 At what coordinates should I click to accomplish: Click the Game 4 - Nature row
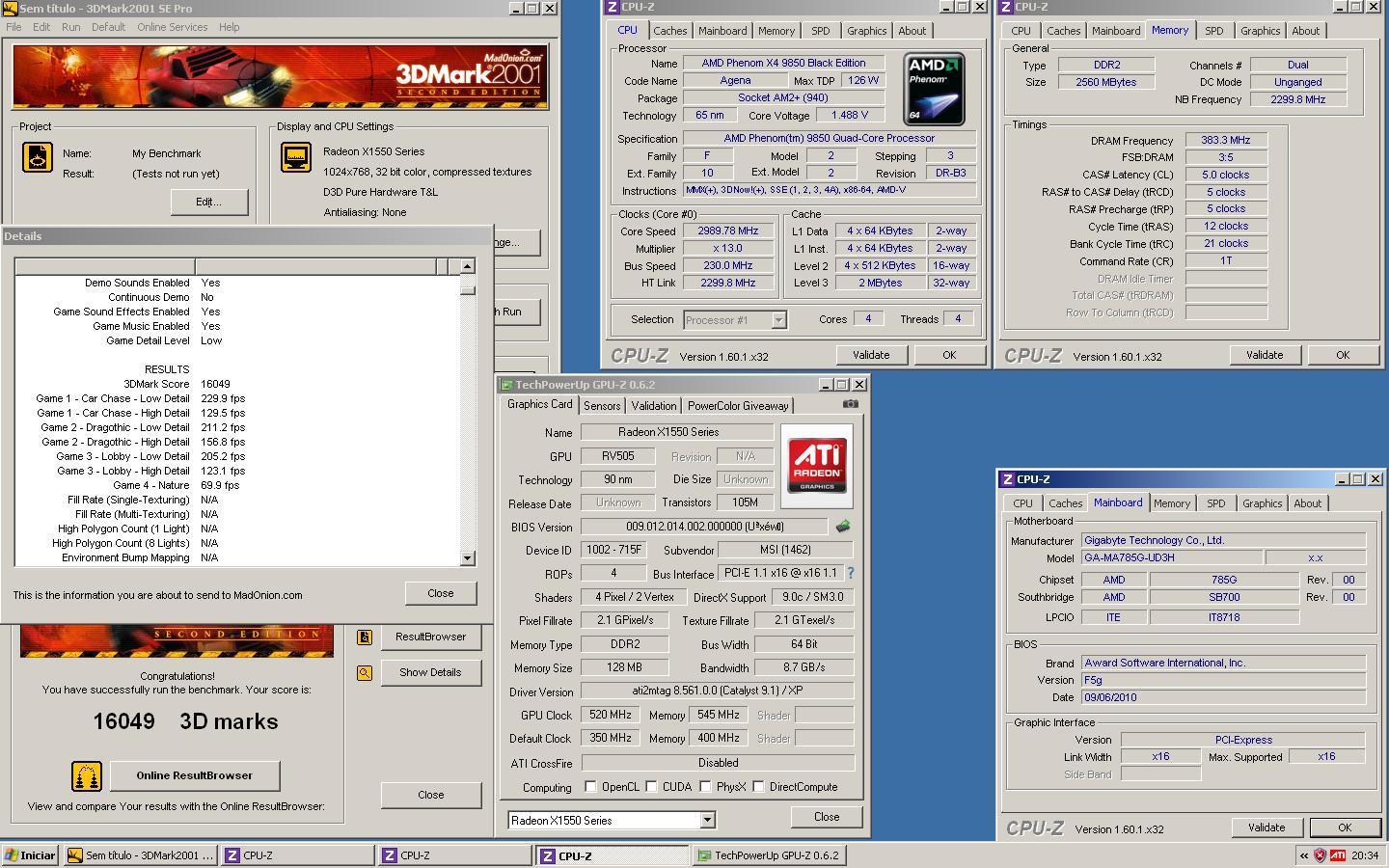[237, 485]
